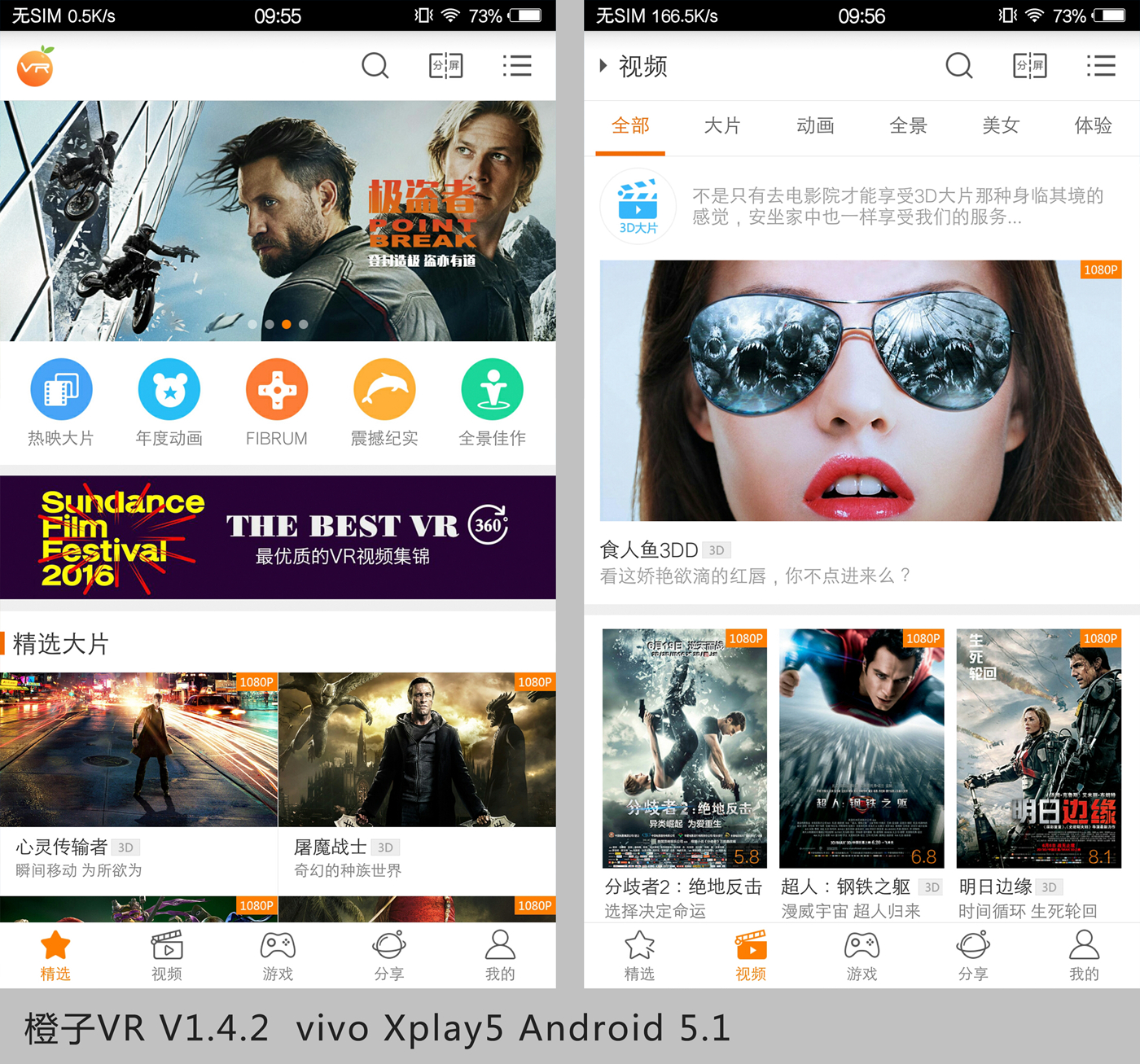Open the FIBRUM category icon
Viewport: 1140px width, 1064px height.
tap(277, 390)
